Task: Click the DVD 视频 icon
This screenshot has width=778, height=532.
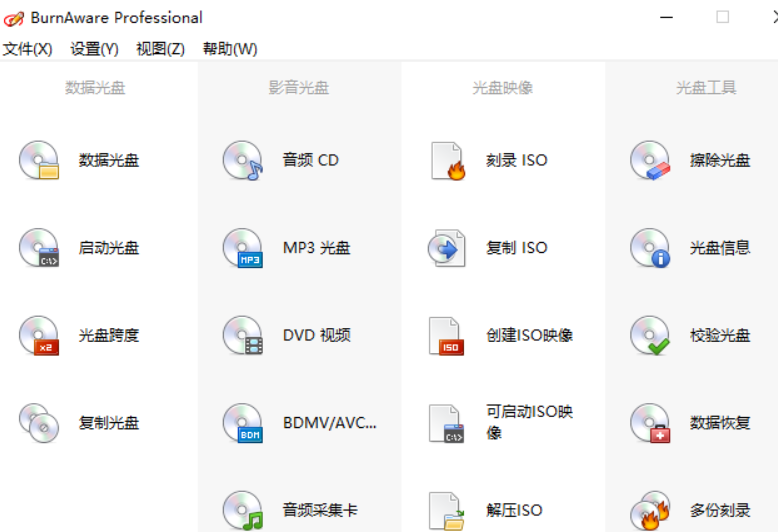Action: pos(243,335)
